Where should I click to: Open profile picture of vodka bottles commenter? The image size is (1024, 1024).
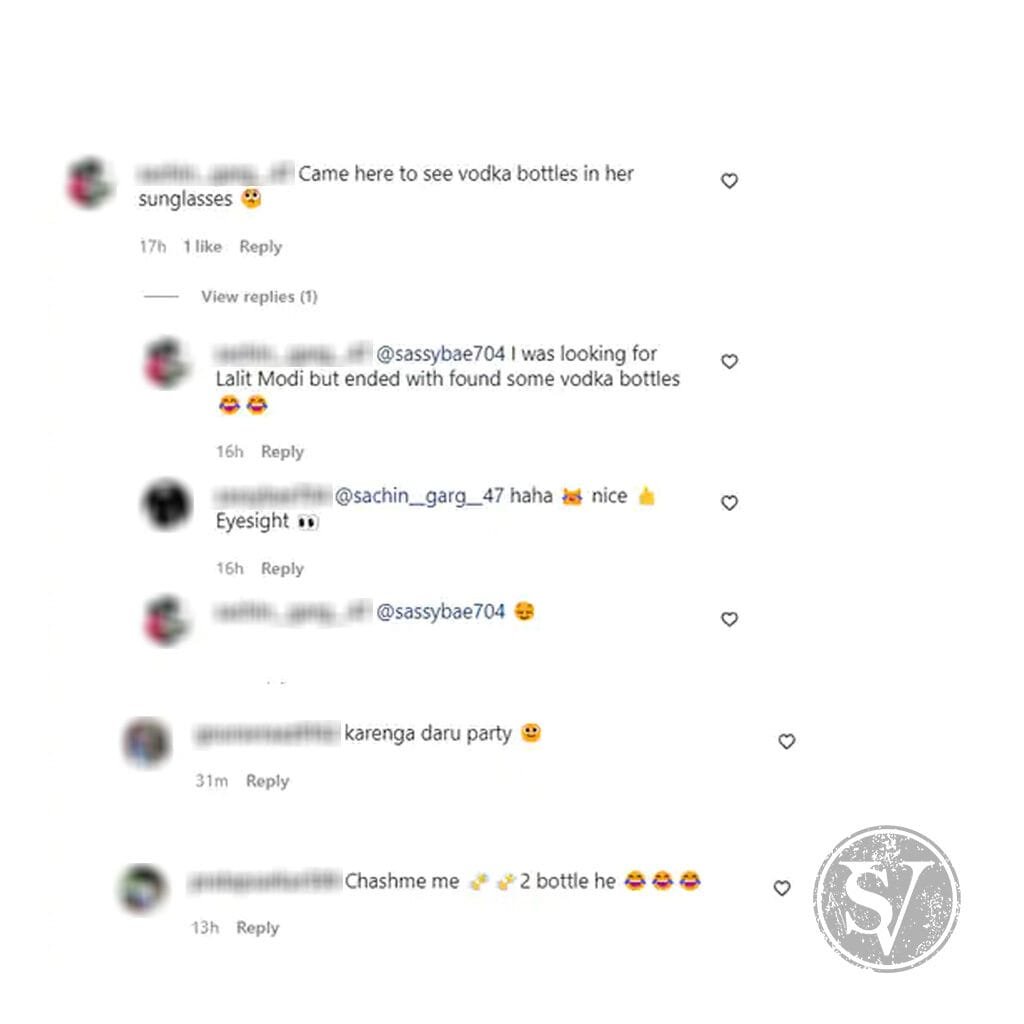tap(90, 183)
